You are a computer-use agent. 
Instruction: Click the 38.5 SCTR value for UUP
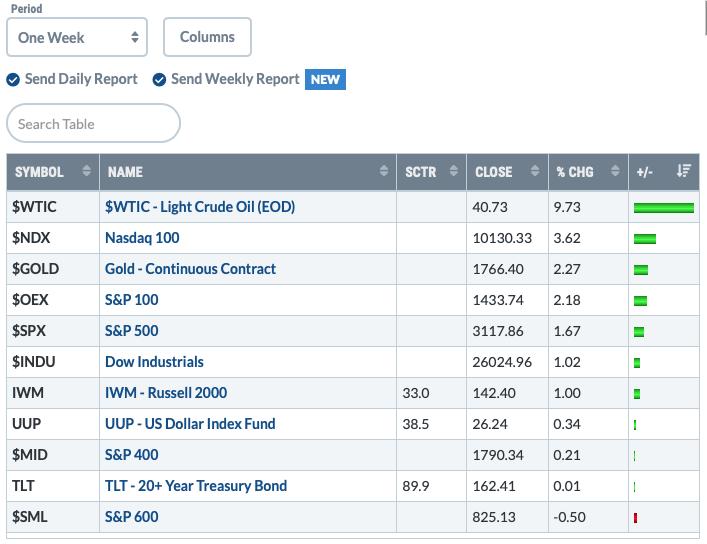(416, 424)
